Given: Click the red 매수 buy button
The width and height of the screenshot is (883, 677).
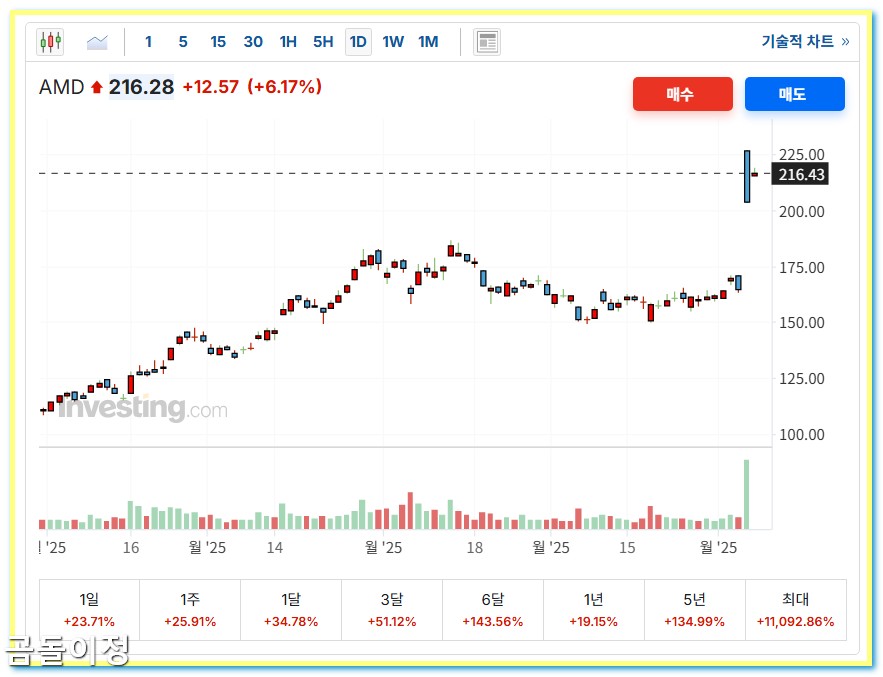Looking at the screenshot, I should point(683,94).
